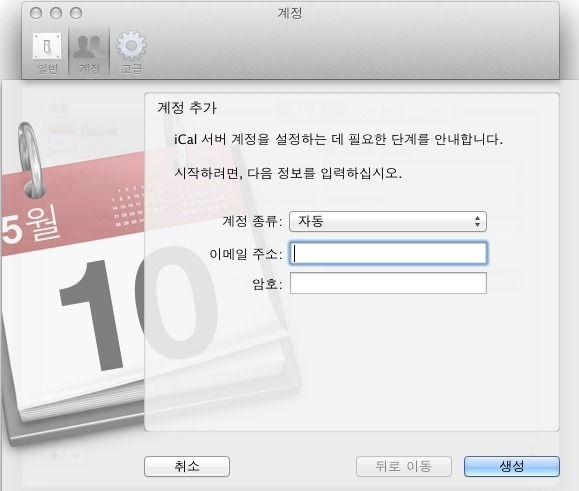579x491 pixels.
Task: Click into the 암호 password field
Action: (388, 283)
